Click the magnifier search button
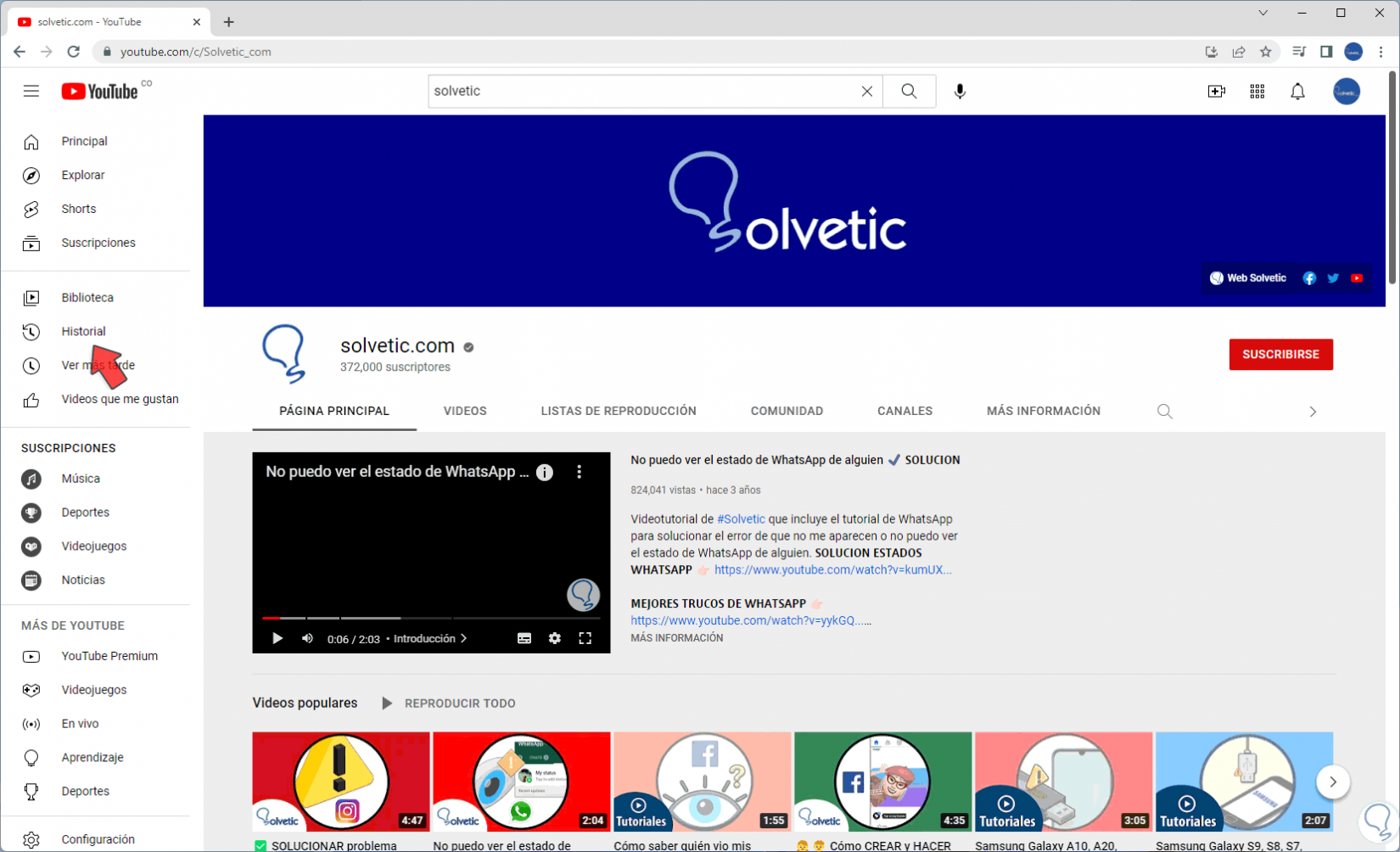The width and height of the screenshot is (1400, 852). [909, 91]
